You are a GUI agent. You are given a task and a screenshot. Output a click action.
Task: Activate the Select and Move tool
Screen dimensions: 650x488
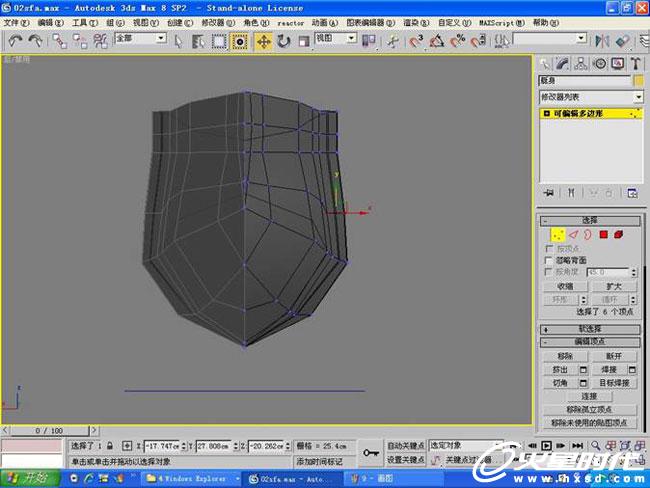[x=263, y=41]
